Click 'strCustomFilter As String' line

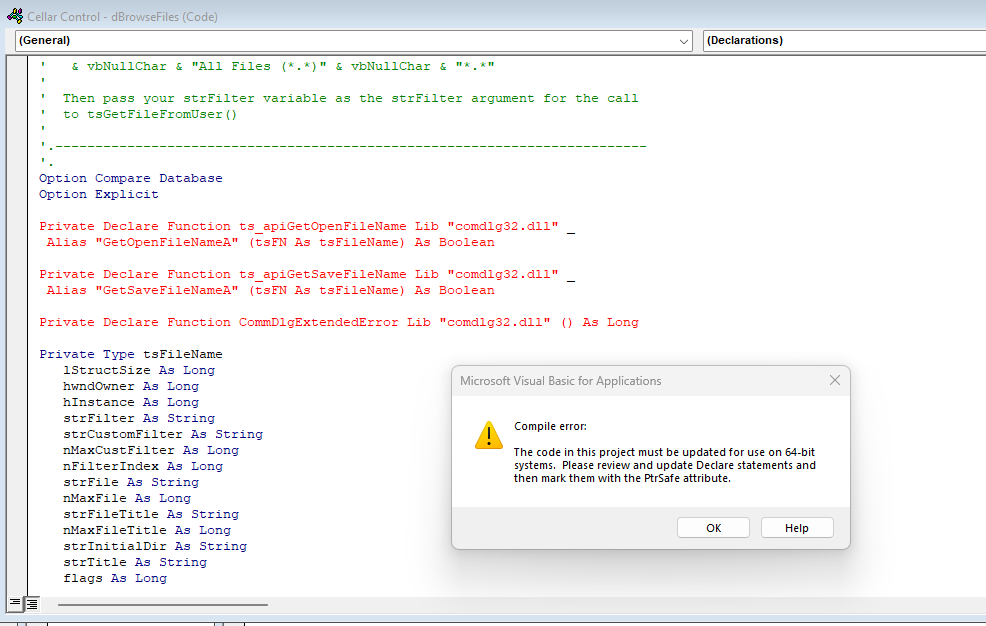(x=163, y=434)
